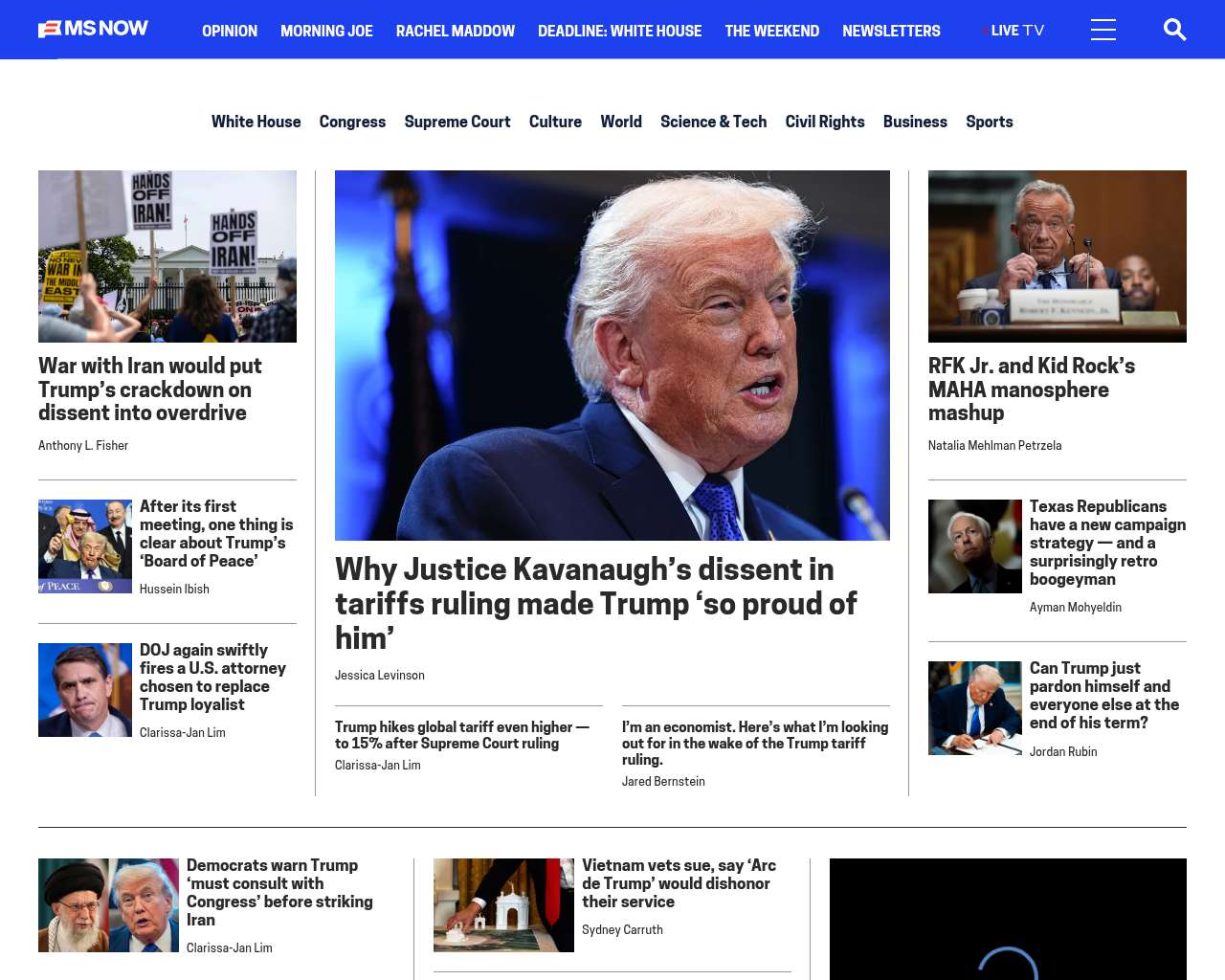This screenshot has width=1225, height=980.
Task: Click the RFK Jr. hearing thumbnail
Action: tap(1057, 256)
